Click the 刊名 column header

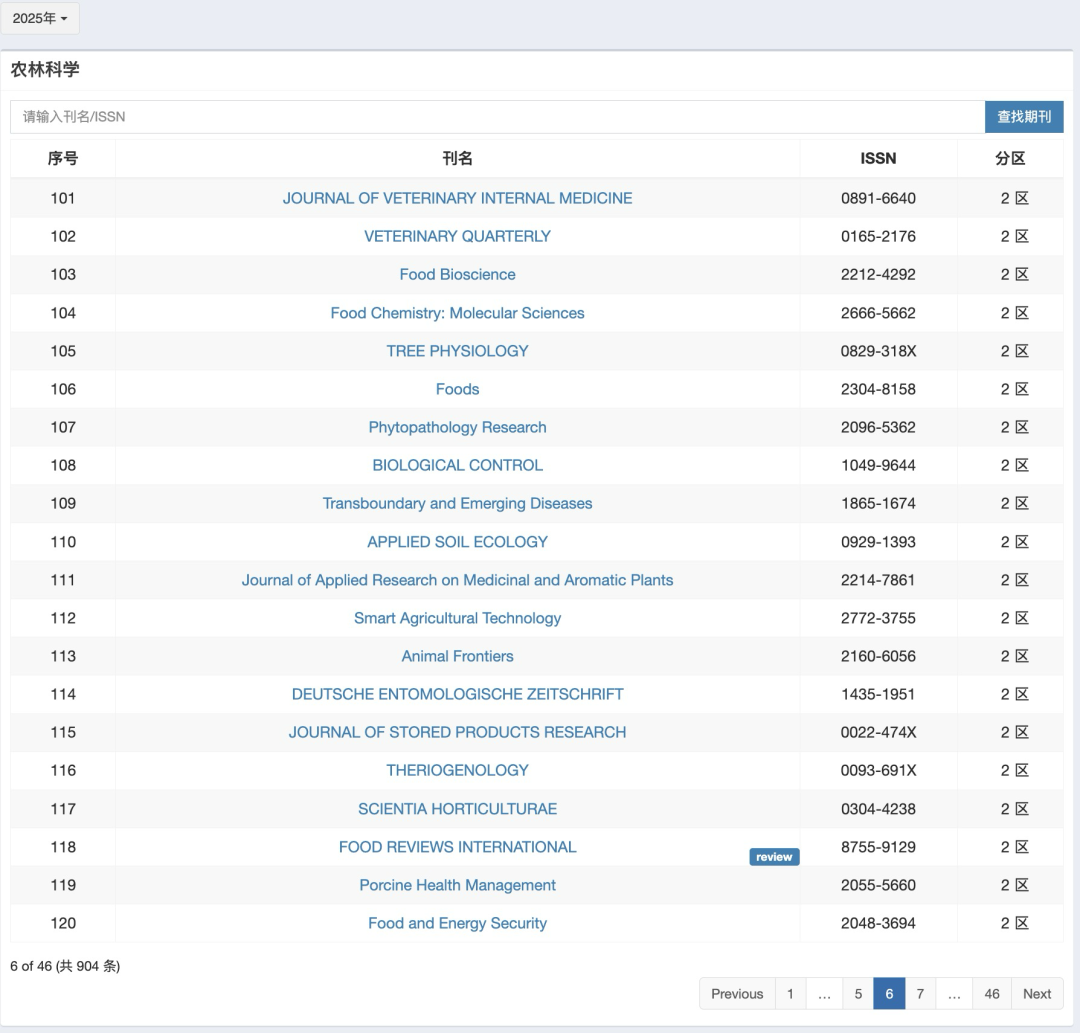click(457, 158)
